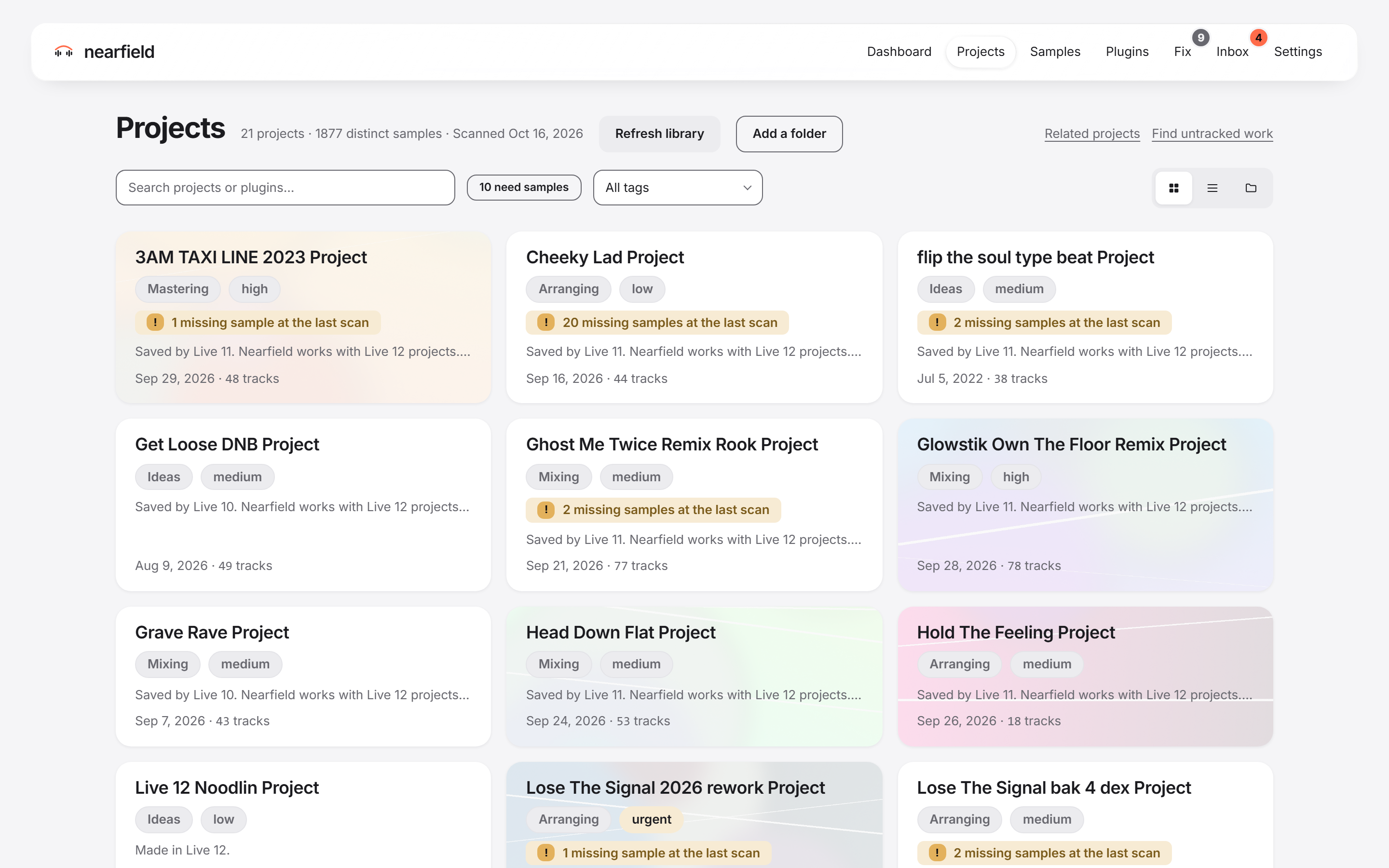1389x868 pixels.
Task: Click the Add a folder button
Action: point(789,134)
